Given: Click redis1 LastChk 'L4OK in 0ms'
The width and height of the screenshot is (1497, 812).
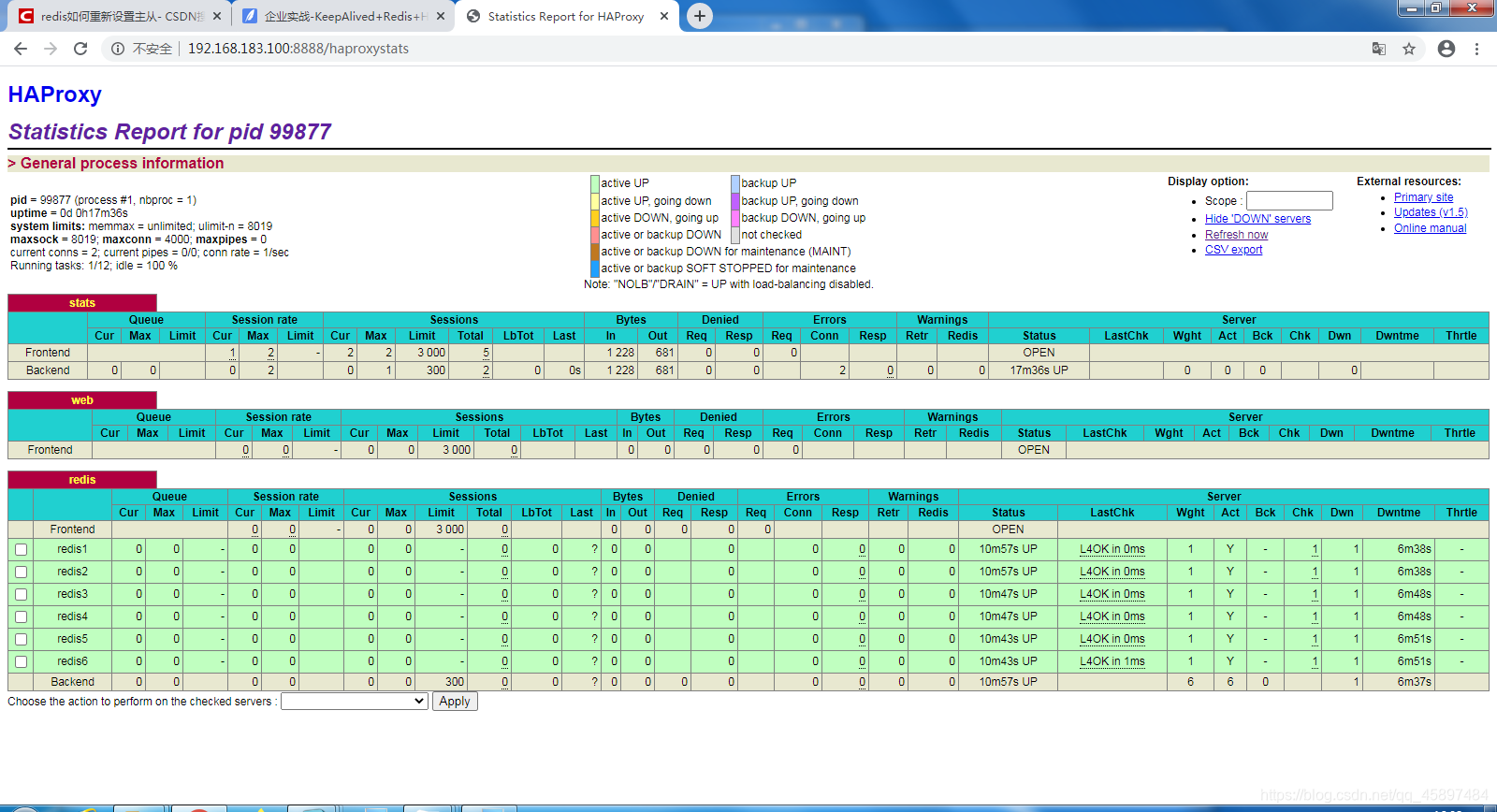Looking at the screenshot, I should 1112,550.
